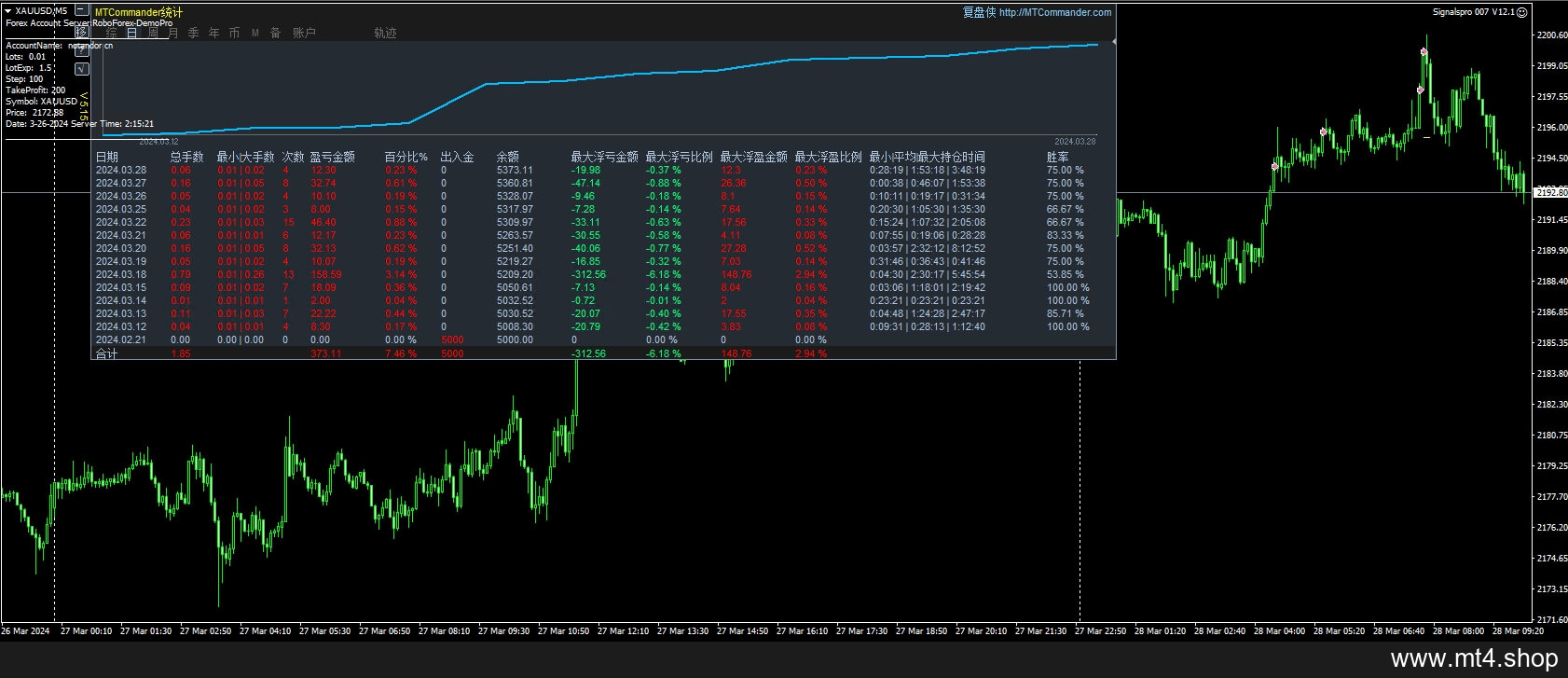Click the TakeProfit: 200 setting text

[x=35, y=90]
